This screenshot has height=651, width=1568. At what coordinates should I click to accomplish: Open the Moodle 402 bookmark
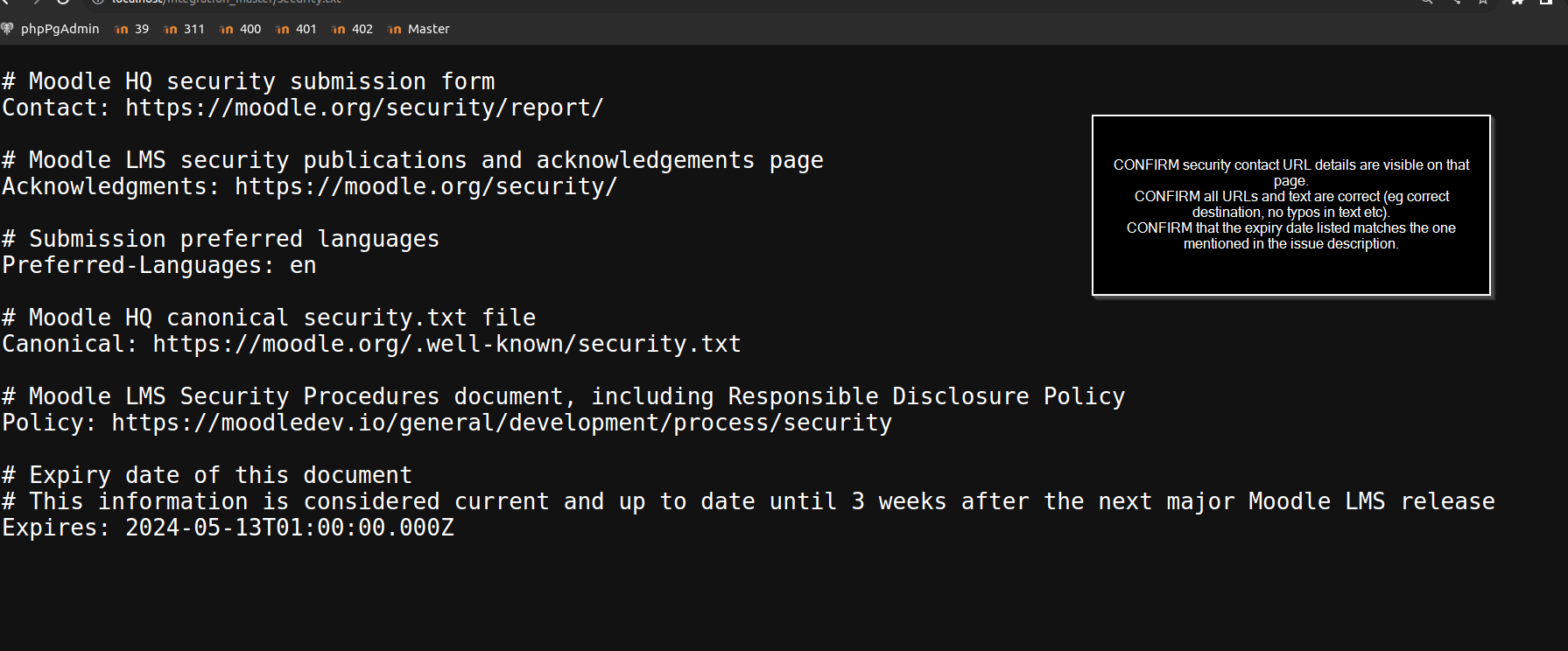[353, 29]
